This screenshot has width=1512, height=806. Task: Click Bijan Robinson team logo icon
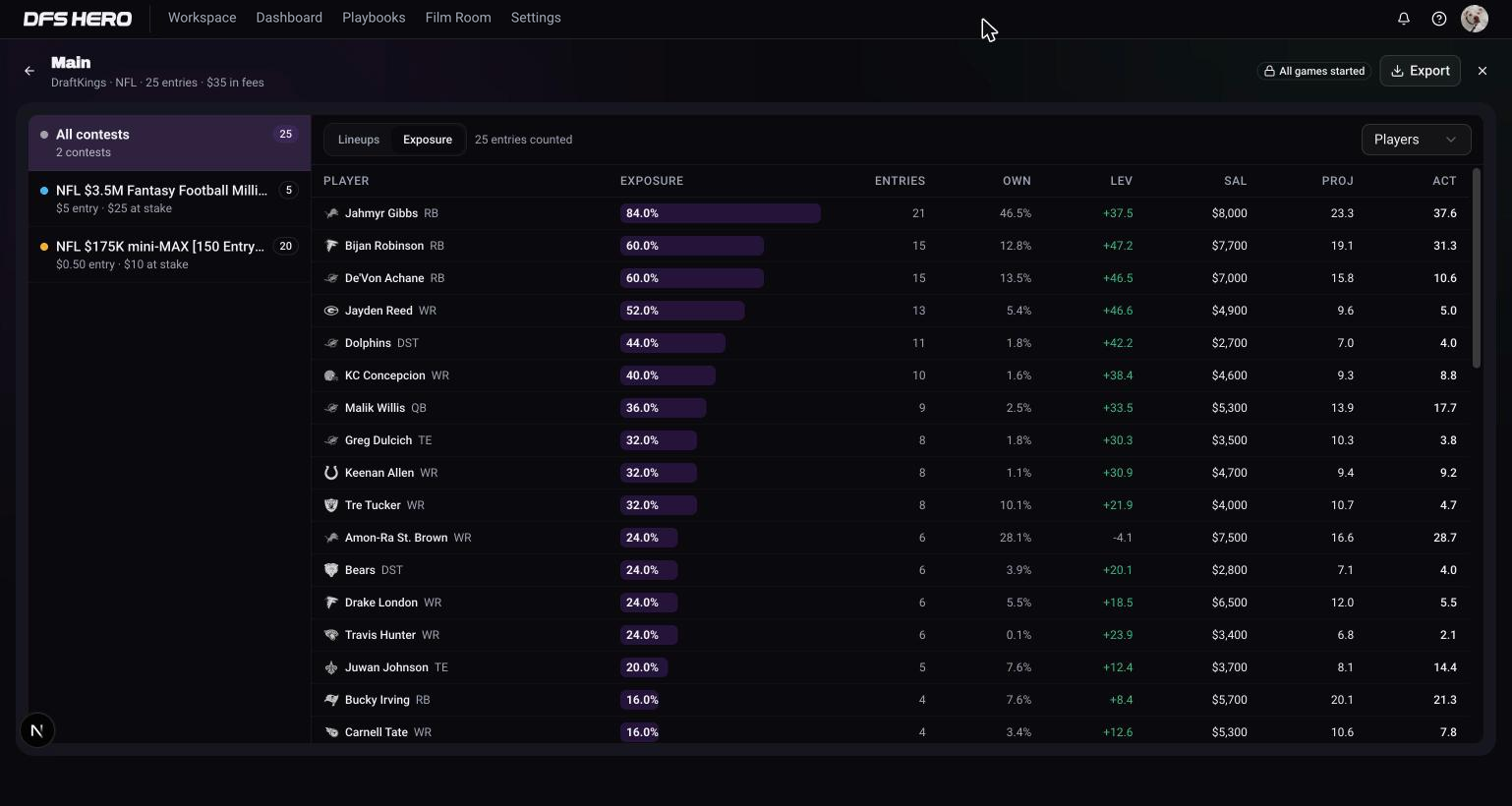pos(331,246)
